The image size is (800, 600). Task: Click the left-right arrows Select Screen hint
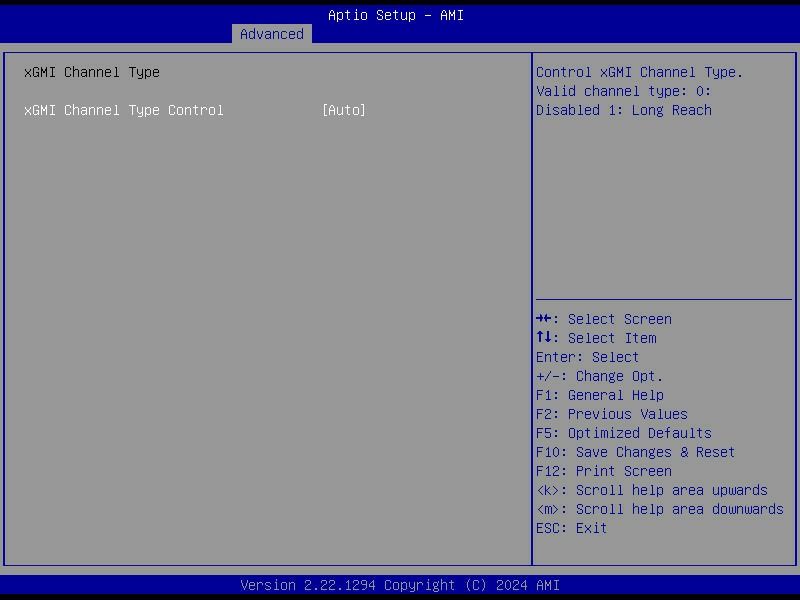(x=604, y=319)
